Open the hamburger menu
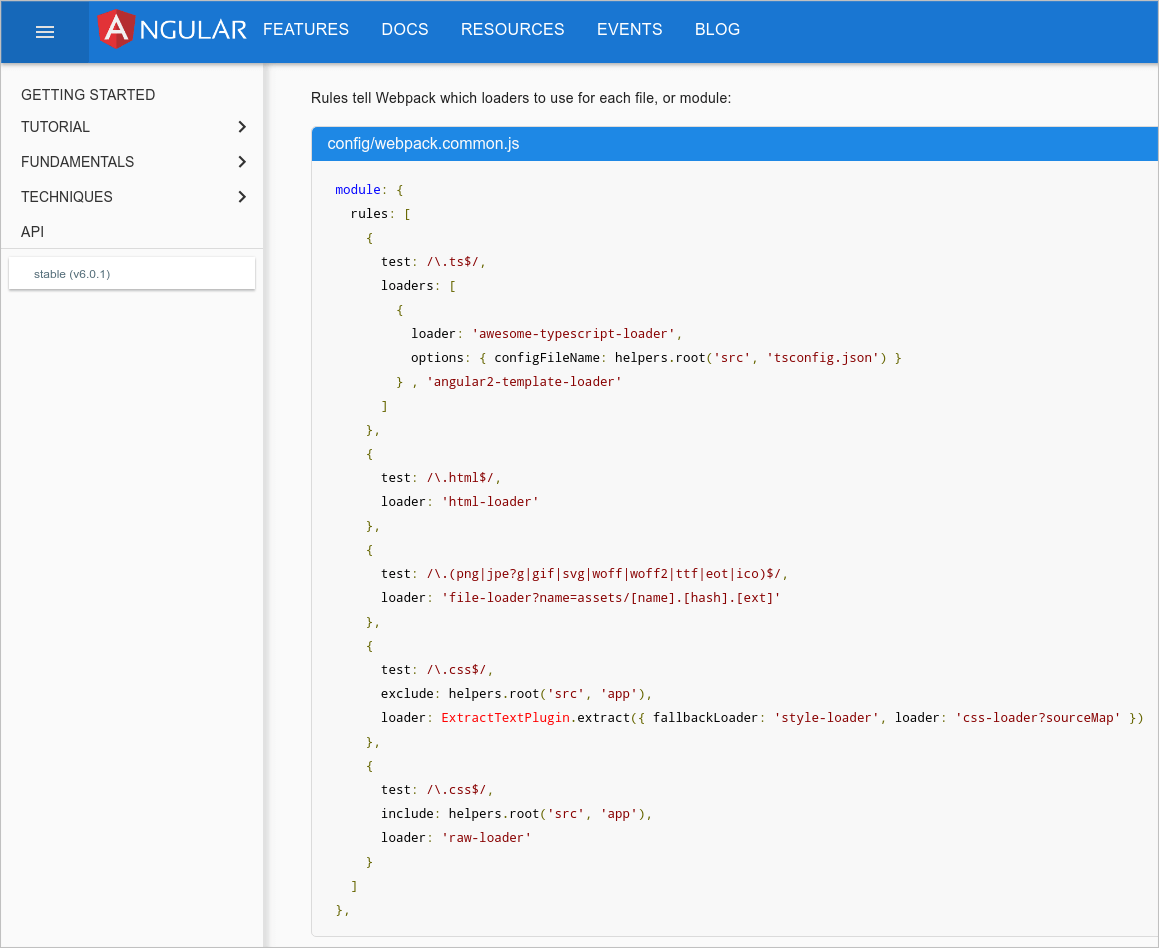This screenshot has height=948, width=1159. tap(45, 32)
